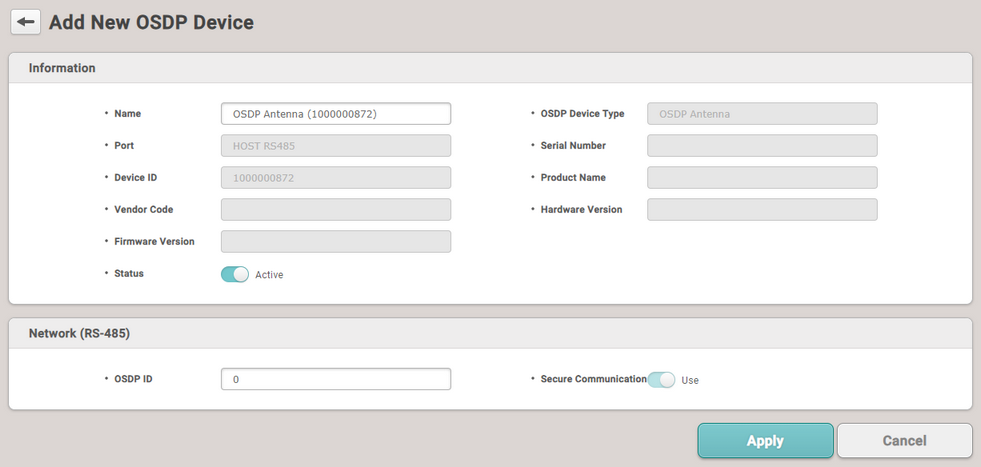Click the OSDP Device Type label
Screen dimensions: 981x467
coord(582,114)
